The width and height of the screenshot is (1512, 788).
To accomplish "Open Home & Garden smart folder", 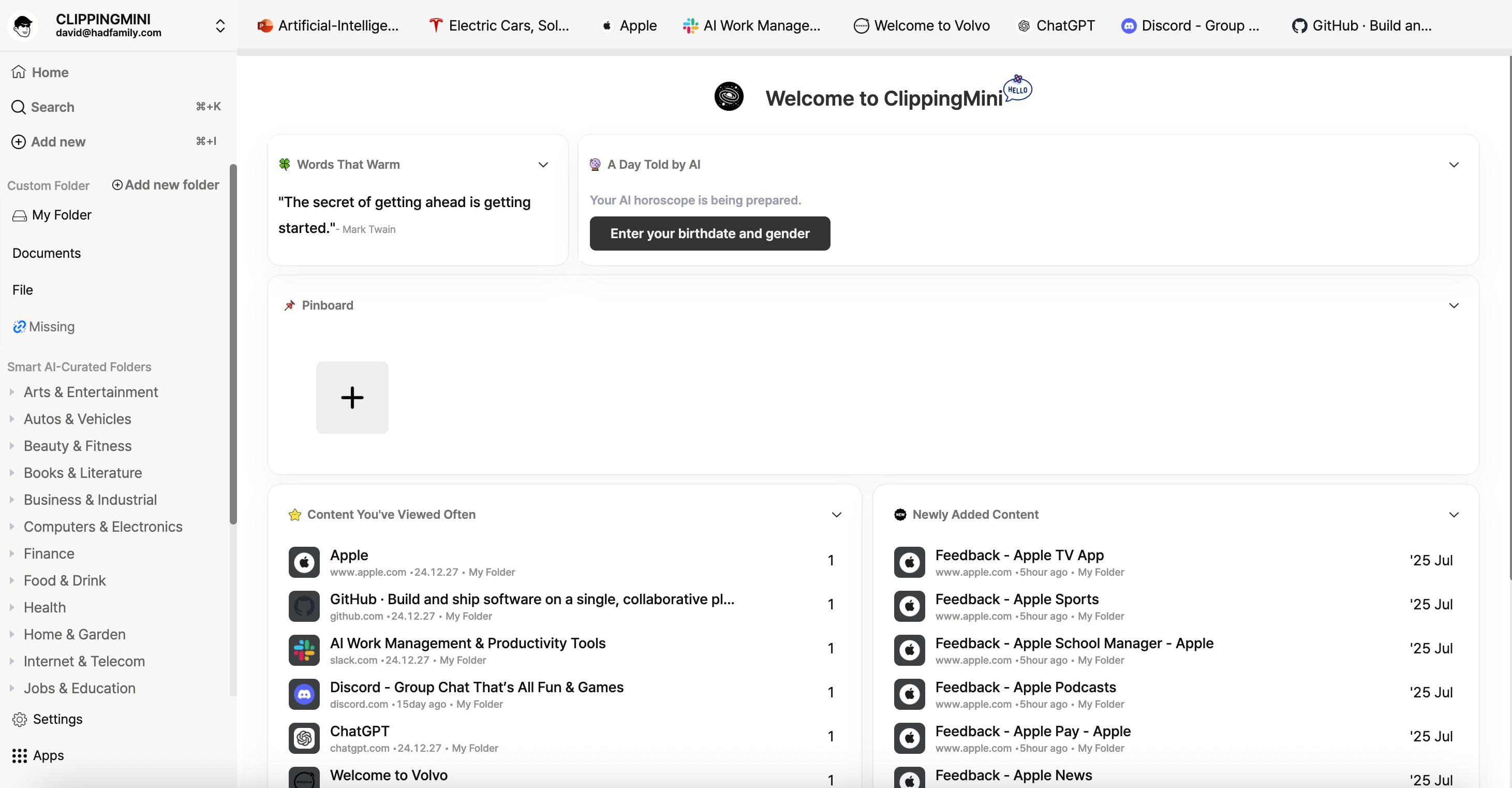I will point(75,635).
